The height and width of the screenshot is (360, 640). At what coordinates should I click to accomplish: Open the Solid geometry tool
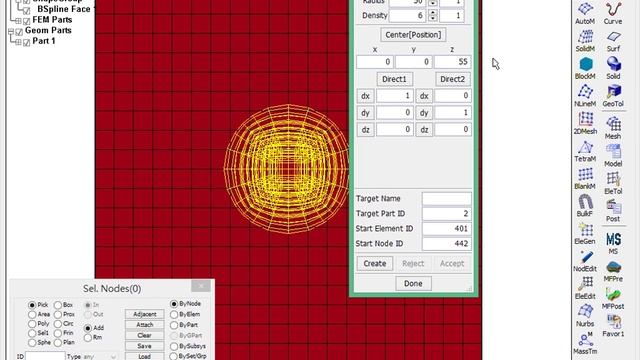click(x=613, y=68)
